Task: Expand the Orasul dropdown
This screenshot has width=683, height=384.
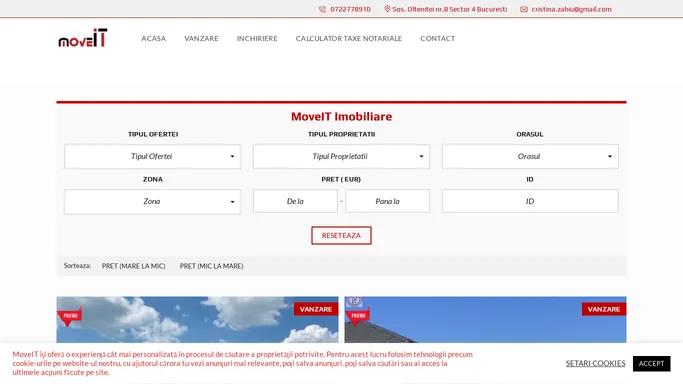Action: [530, 156]
